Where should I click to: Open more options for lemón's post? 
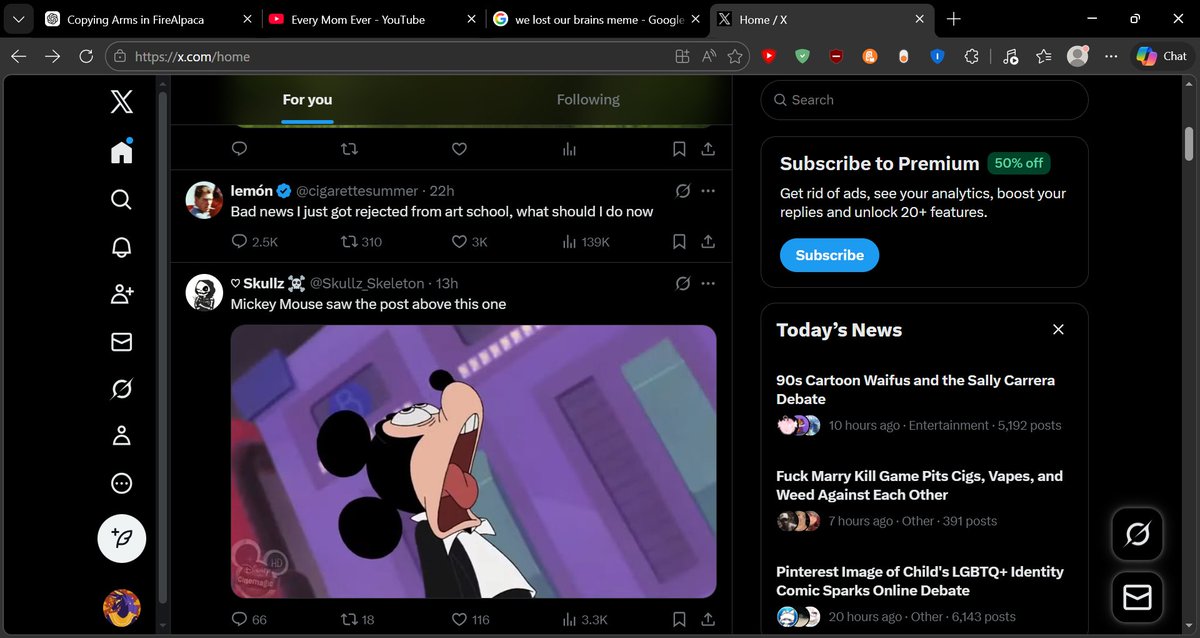(708, 190)
